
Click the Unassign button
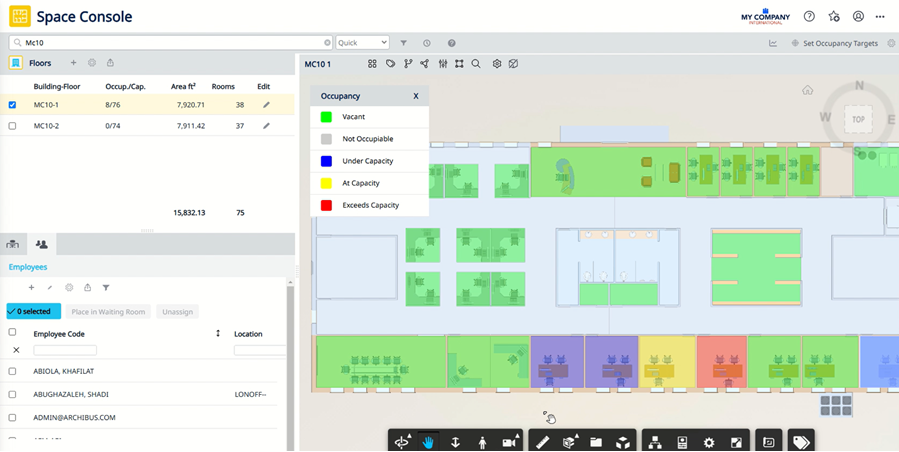[177, 311]
